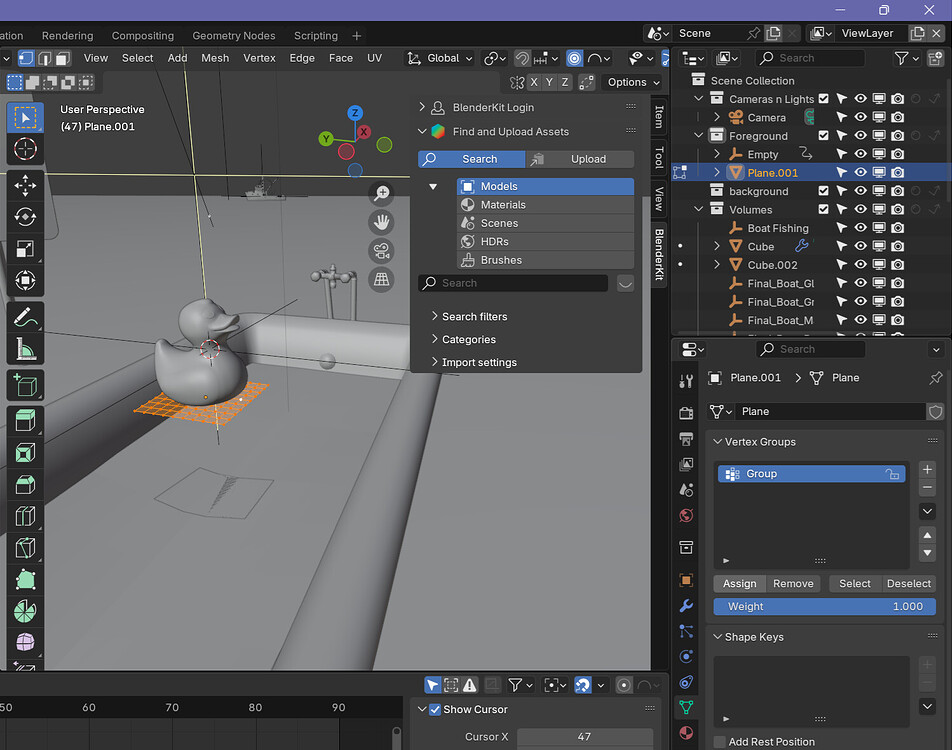Select HDRs asset type
Screen dimensions: 952x750
[x=545, y=242]
